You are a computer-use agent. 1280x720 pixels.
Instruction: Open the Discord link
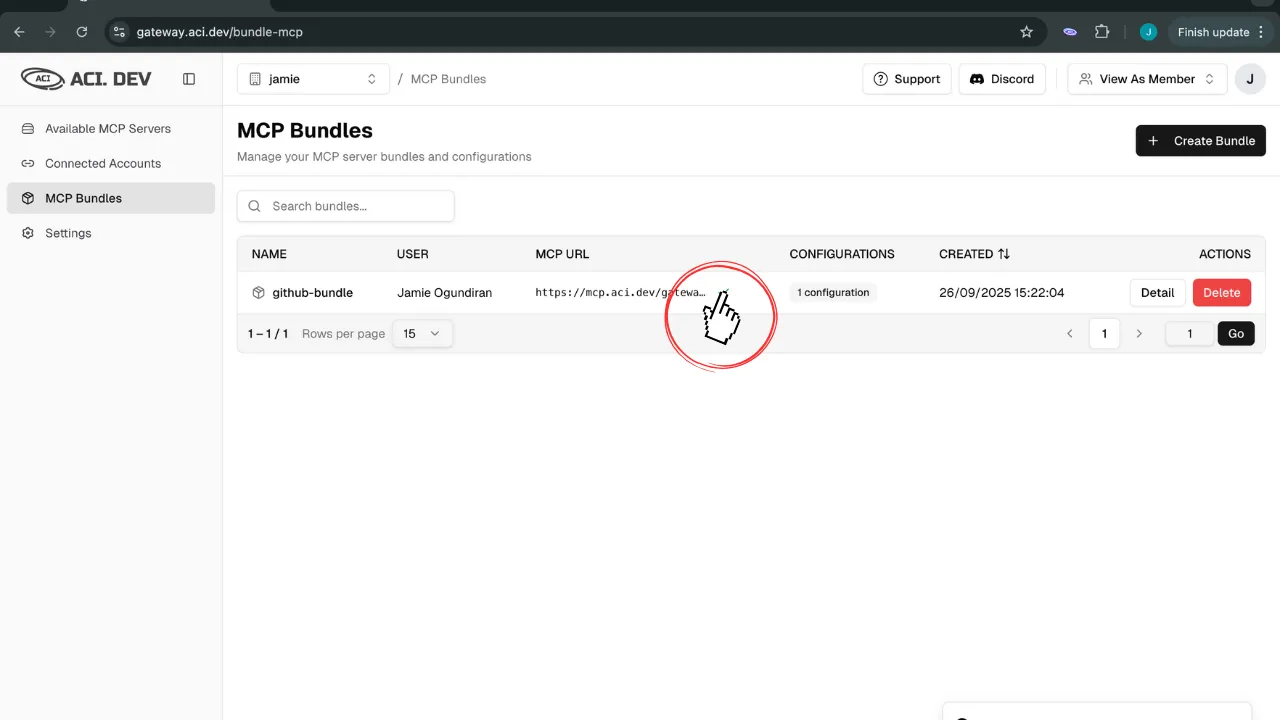(1002, 79)
